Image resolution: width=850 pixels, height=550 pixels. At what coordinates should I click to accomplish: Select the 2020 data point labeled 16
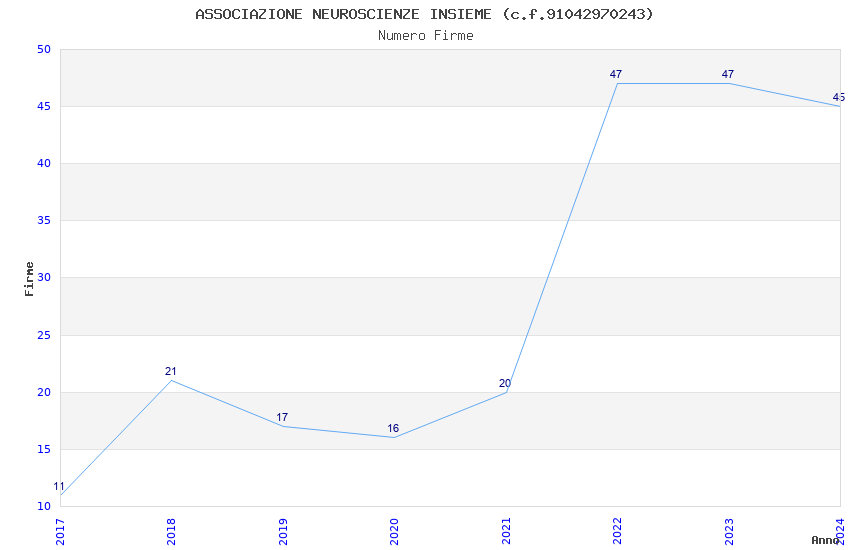395,437
